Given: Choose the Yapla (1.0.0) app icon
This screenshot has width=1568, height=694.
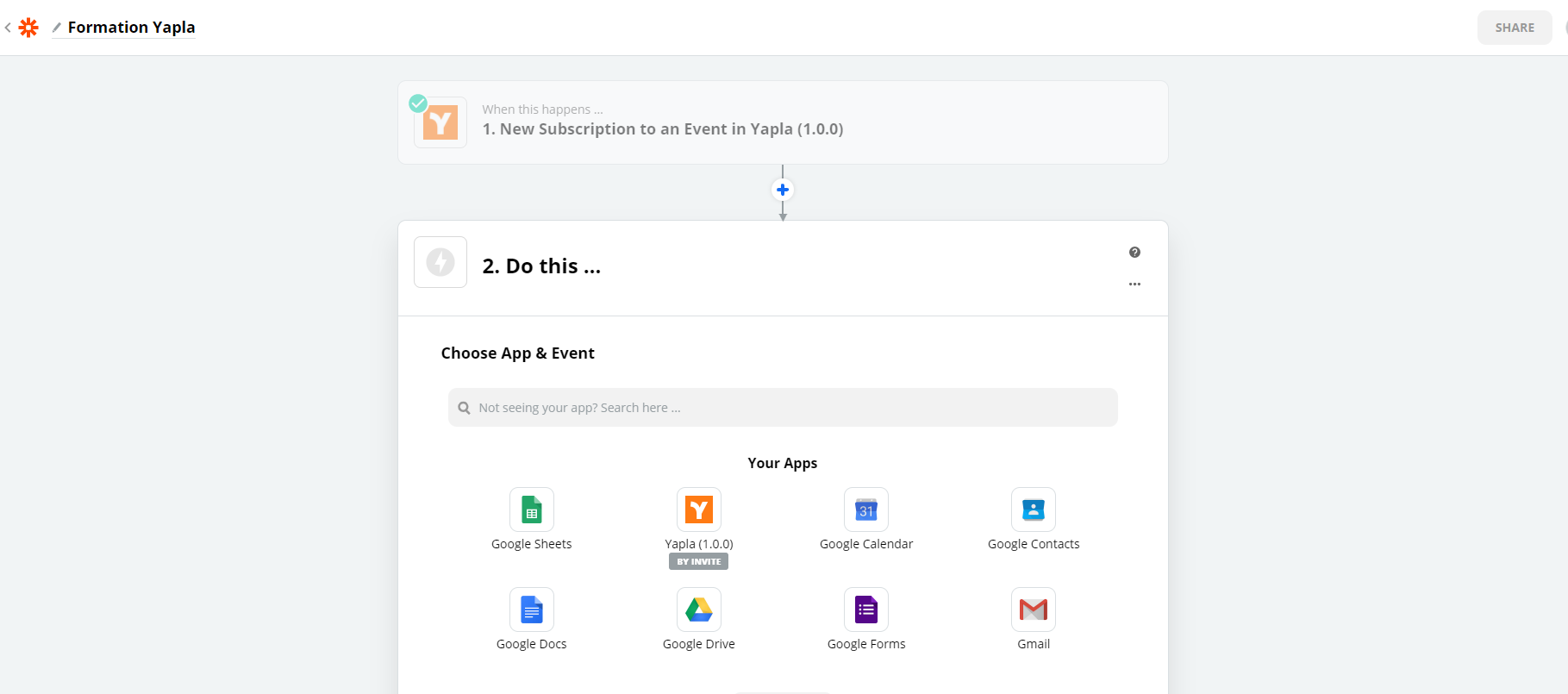Looking at the screenshot, I should pyautogui.click(x=699, y=510).
